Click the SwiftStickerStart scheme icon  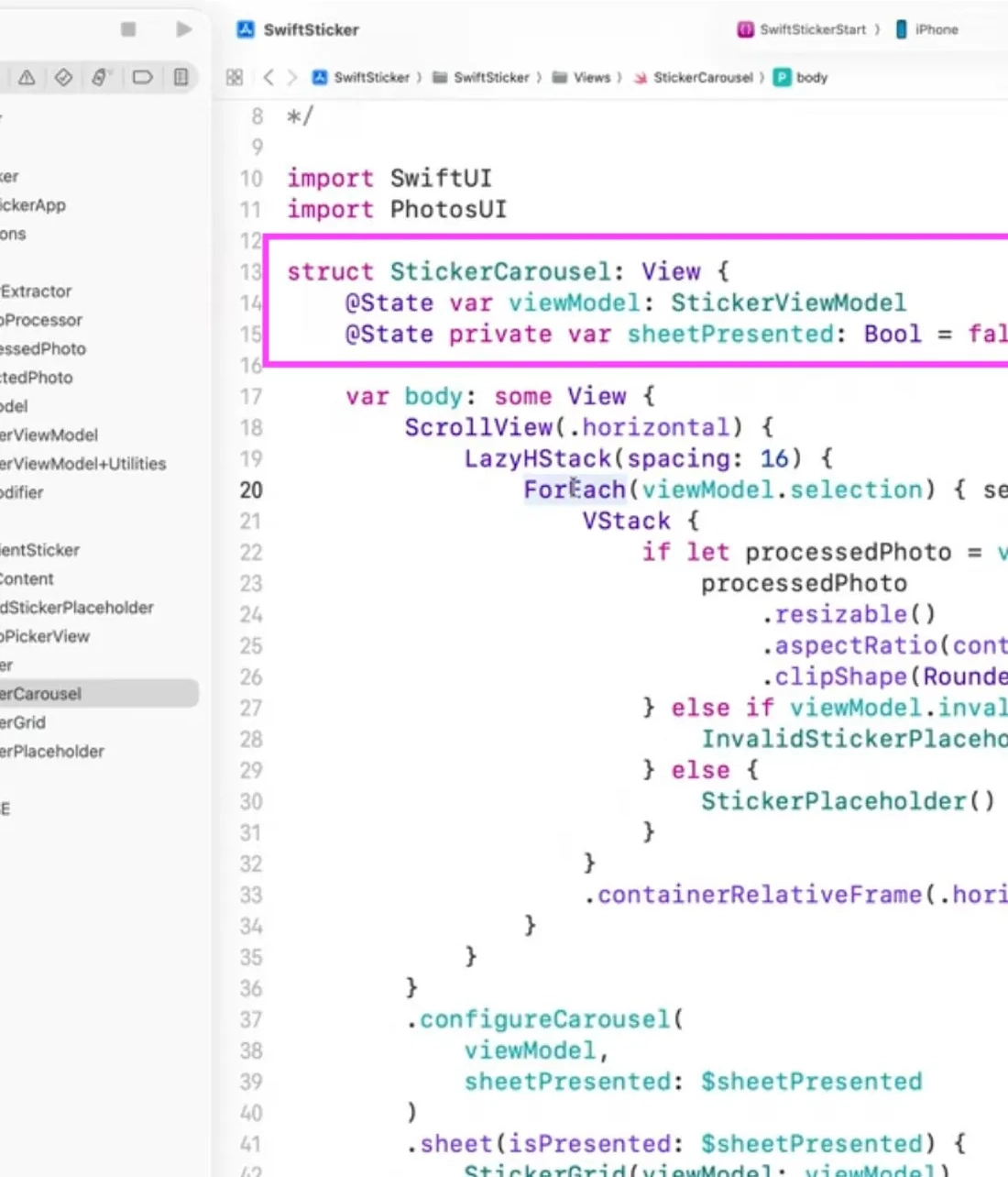pyautogui.click(x=746, y=29)
